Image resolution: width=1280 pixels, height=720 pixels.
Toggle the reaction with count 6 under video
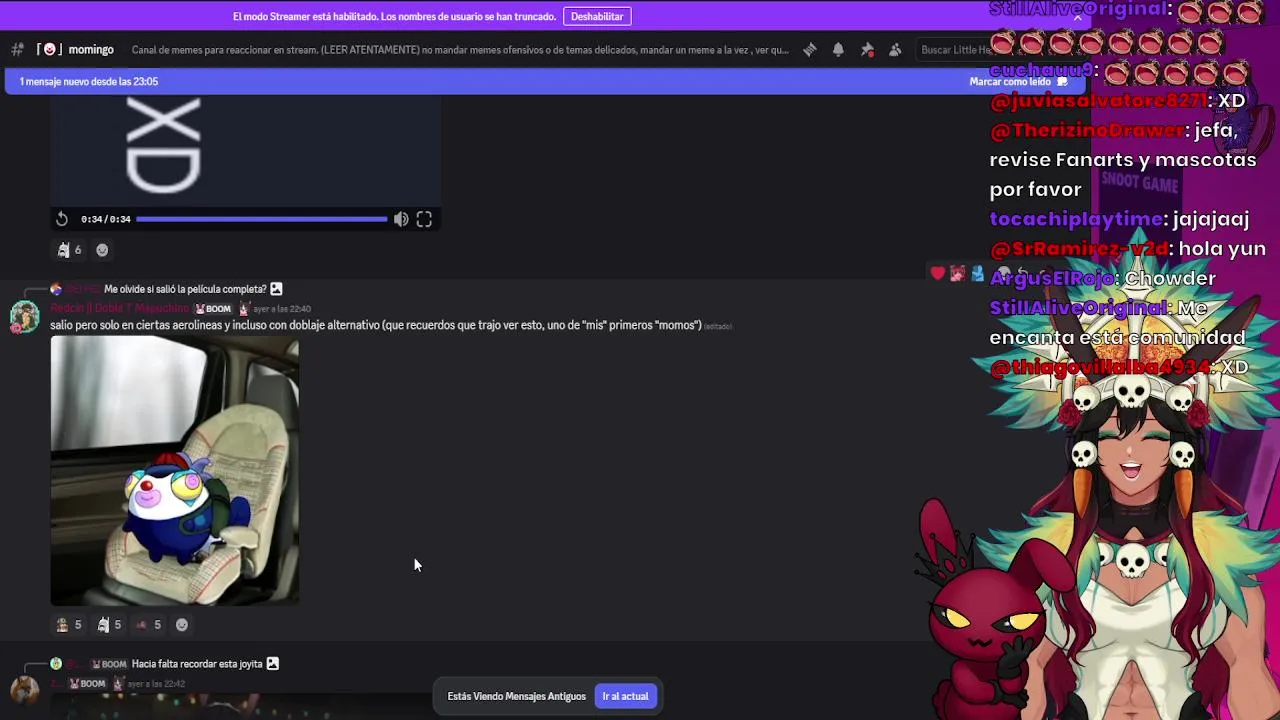tap(69, 250)
